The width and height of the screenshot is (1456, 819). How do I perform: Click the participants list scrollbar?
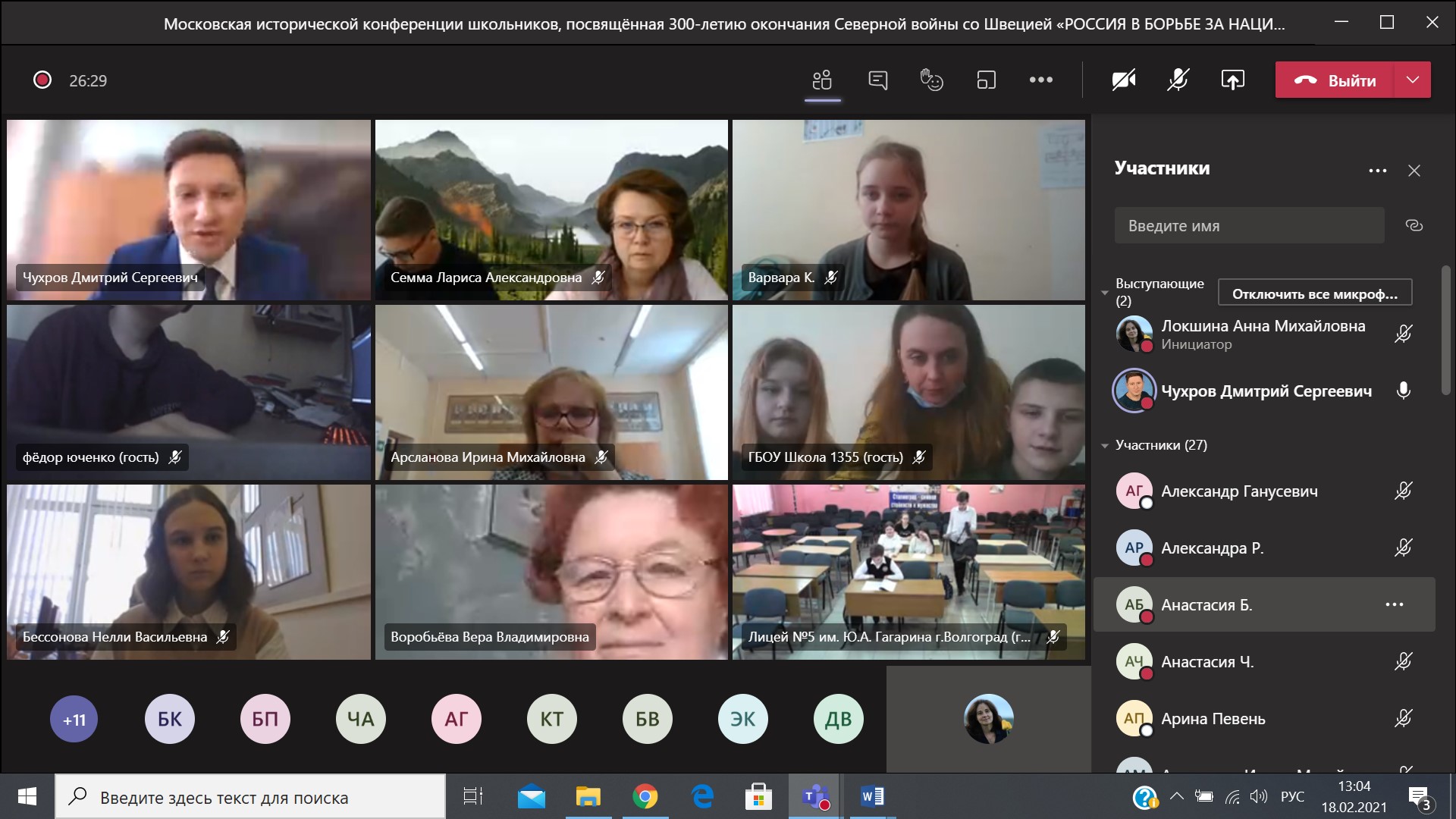(x=1446, y=330)
